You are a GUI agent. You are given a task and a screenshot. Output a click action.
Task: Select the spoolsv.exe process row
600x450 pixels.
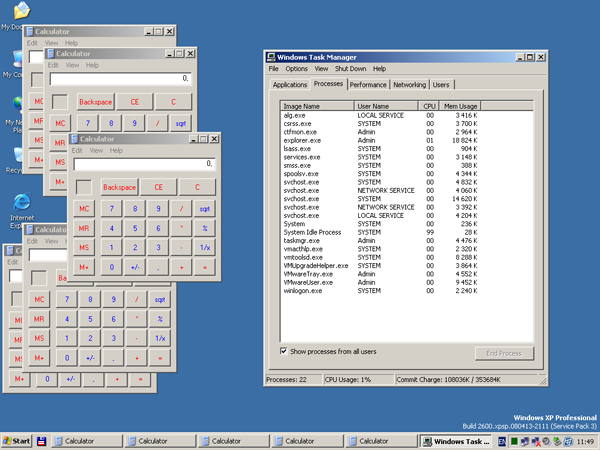[381, 174]
